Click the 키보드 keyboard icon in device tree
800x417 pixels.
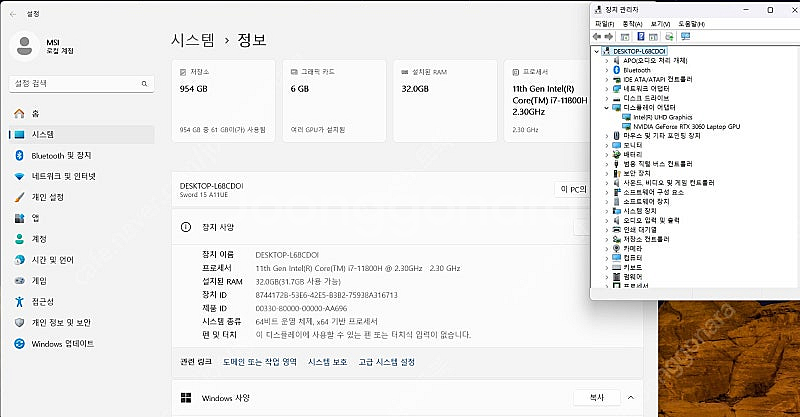616,267
